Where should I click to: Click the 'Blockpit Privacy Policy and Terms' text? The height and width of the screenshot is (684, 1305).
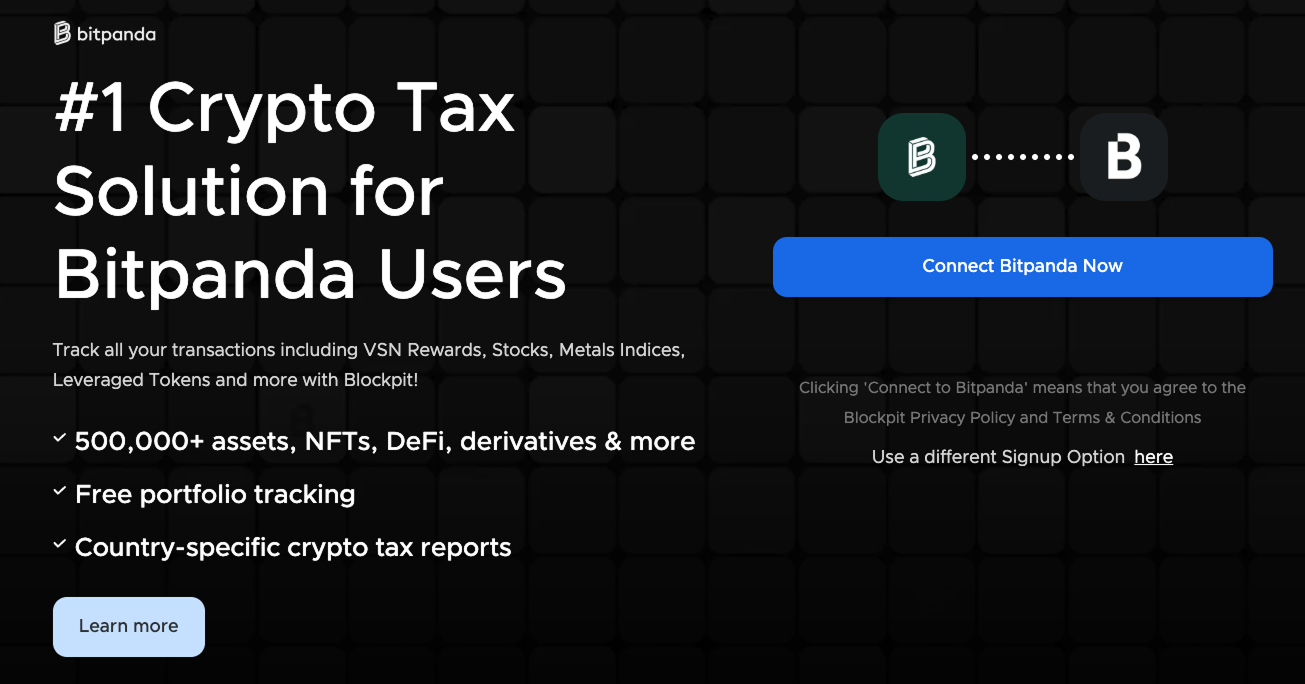click(x=1022, y=417)
